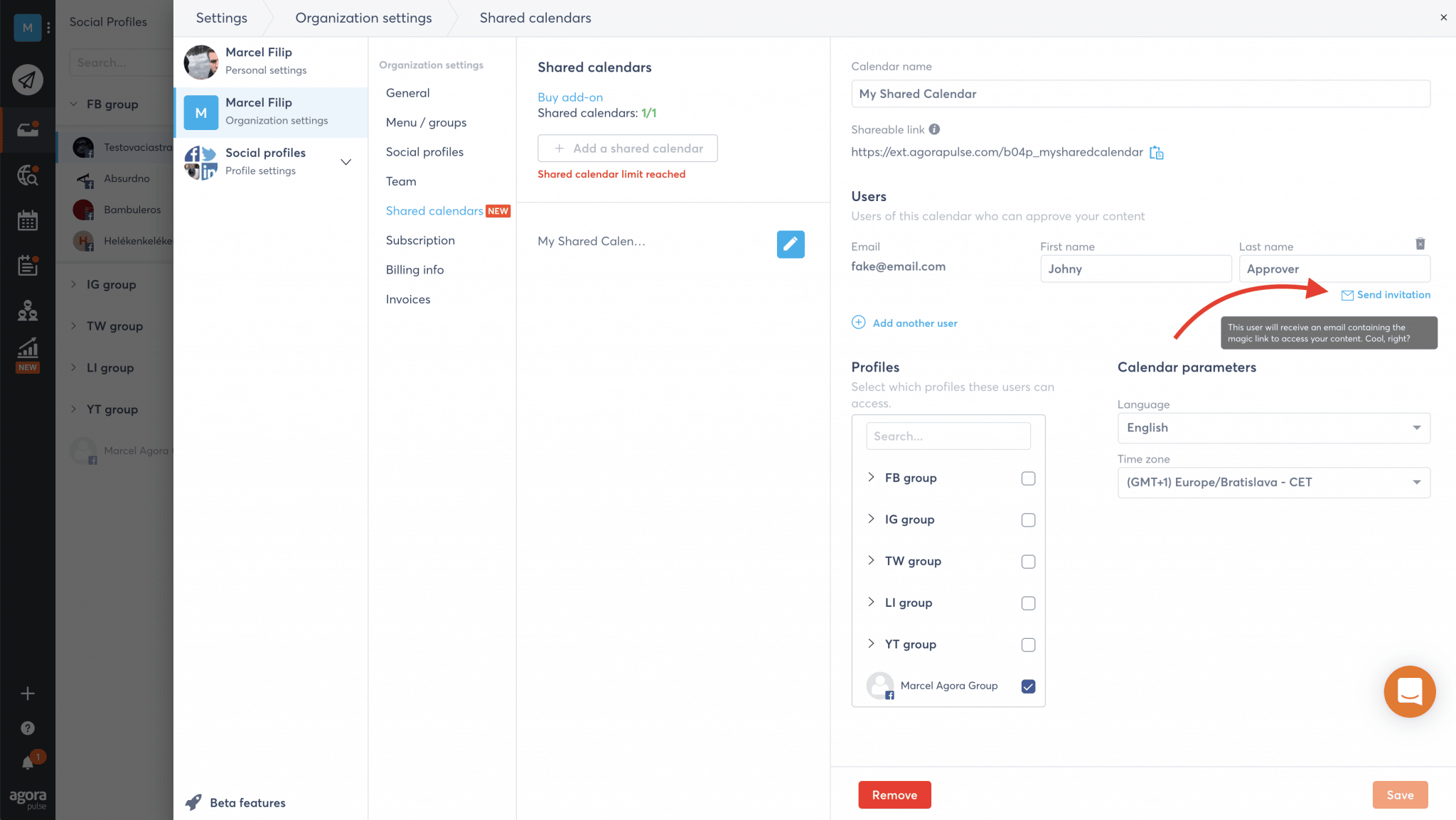Open notifications bell in sidebar
Viewport: 1456px width, 820px height.
click(28, 763)
